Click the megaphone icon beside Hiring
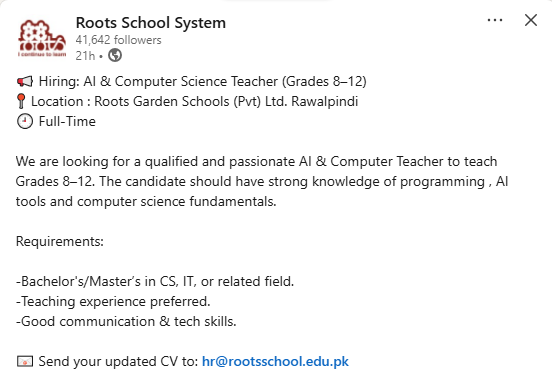Image resolution: width=552 pixels, height=379 pixels. 25,81
